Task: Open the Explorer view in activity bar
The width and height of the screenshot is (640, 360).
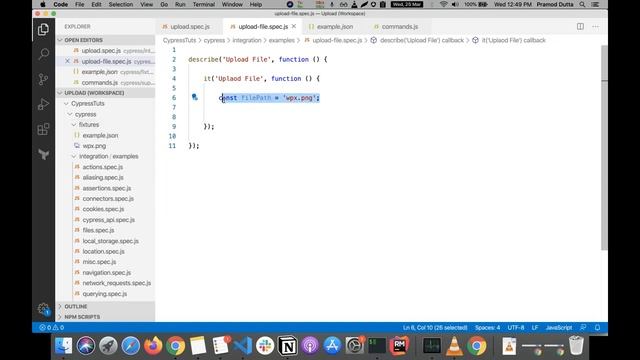Action: click(43, 29)
